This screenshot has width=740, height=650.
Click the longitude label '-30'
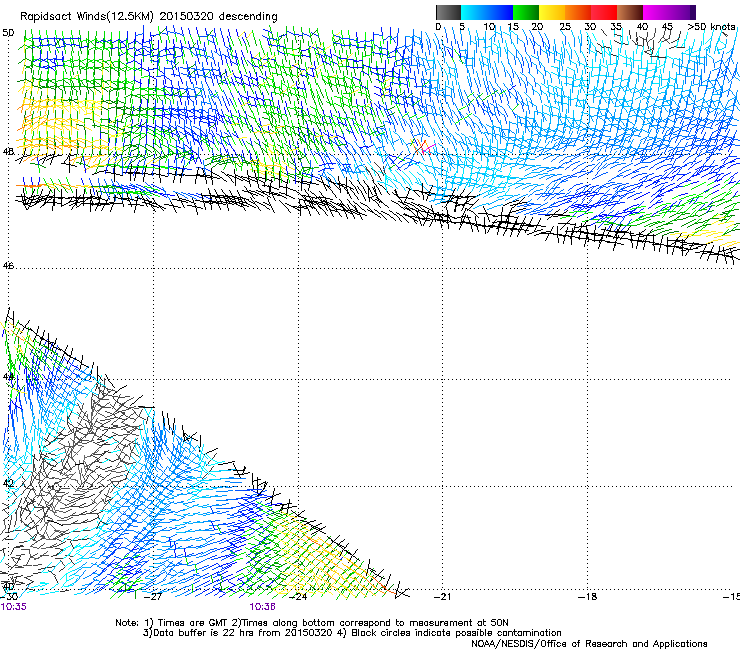[8, 596]
